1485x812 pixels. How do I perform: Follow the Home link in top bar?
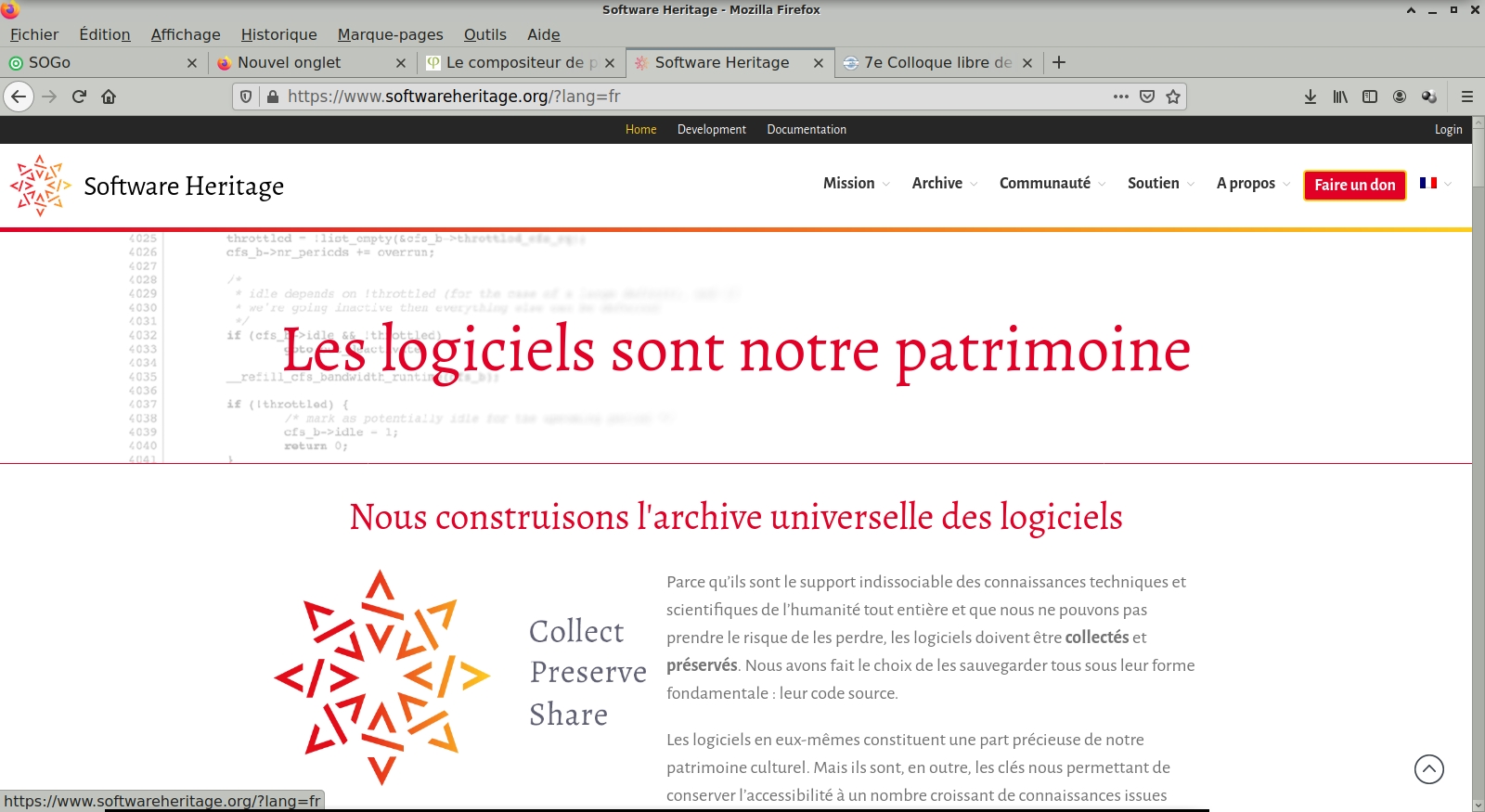[x=640, y=130]
